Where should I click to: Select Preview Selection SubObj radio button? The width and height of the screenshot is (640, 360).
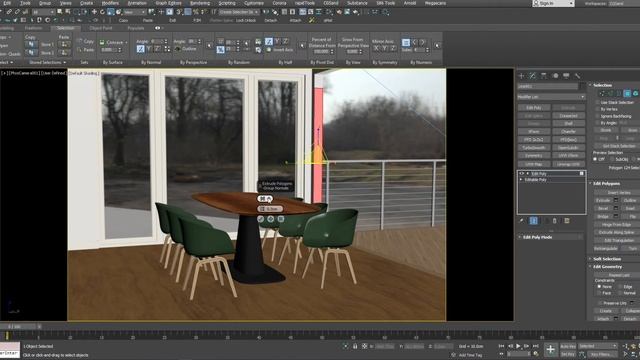[612, 159]
